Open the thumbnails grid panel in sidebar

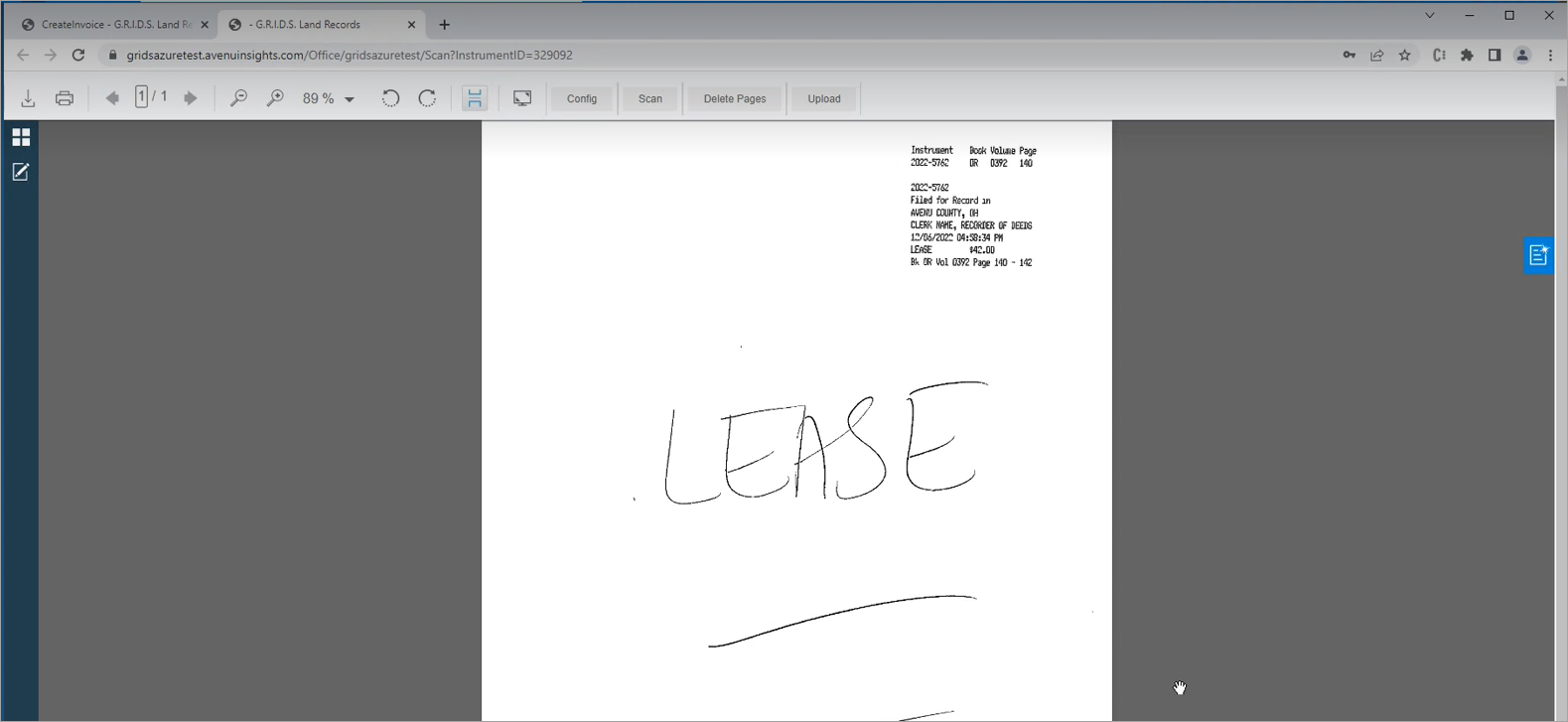click(x=21, y=137)
